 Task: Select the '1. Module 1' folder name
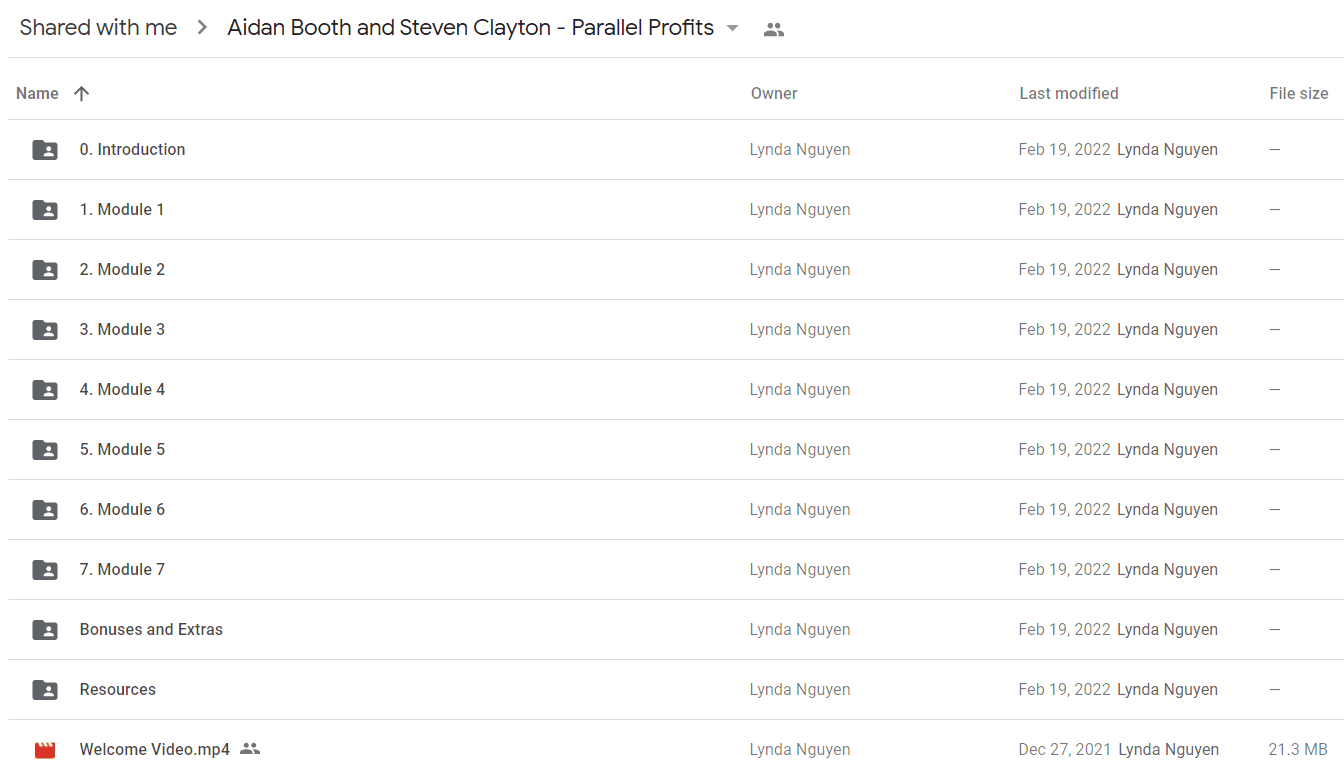tap(122, 209)
